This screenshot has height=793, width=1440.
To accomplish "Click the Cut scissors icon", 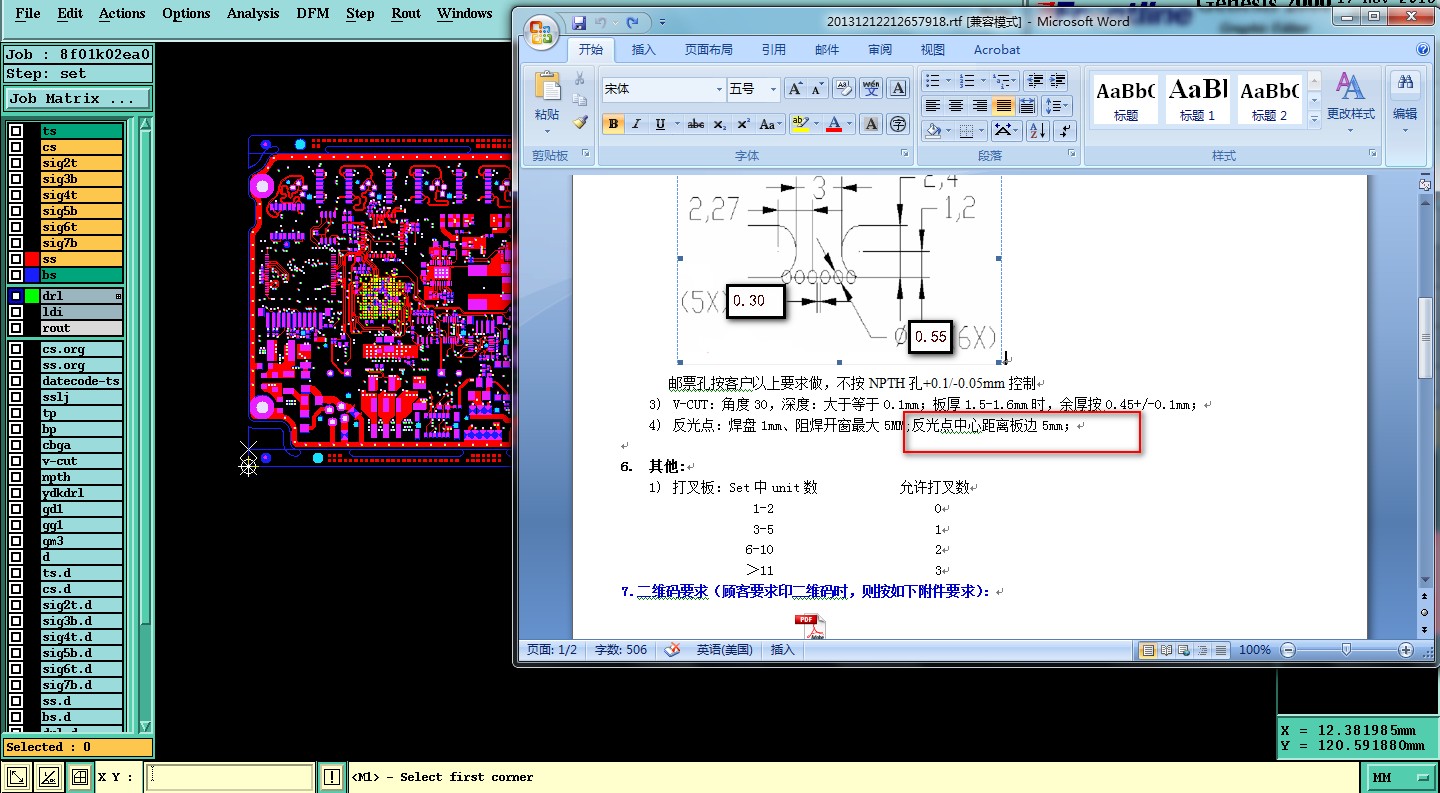I will (x=580, y=78).
